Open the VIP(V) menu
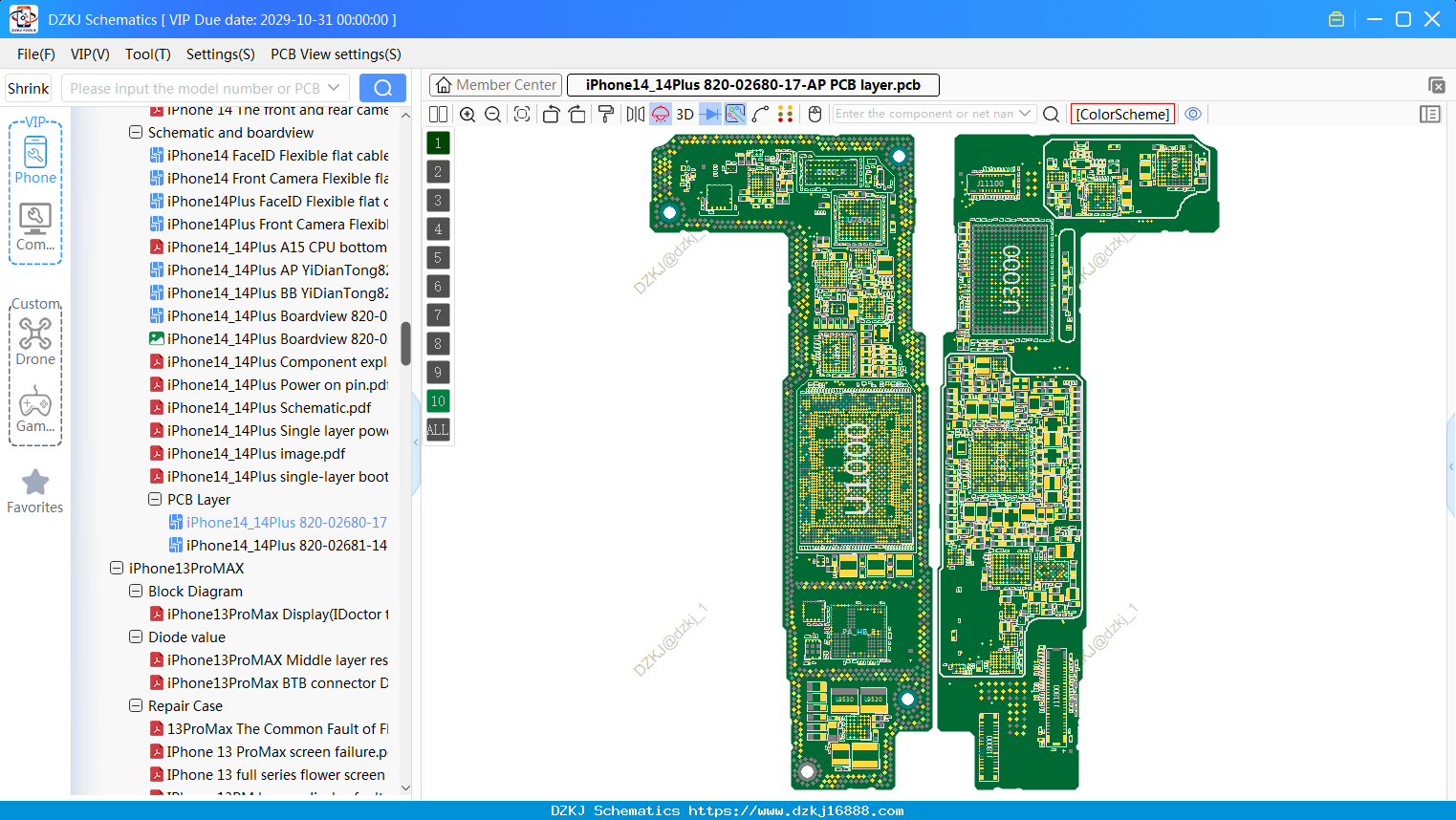This screenshot has height=820, width=1456. (90, 54)
